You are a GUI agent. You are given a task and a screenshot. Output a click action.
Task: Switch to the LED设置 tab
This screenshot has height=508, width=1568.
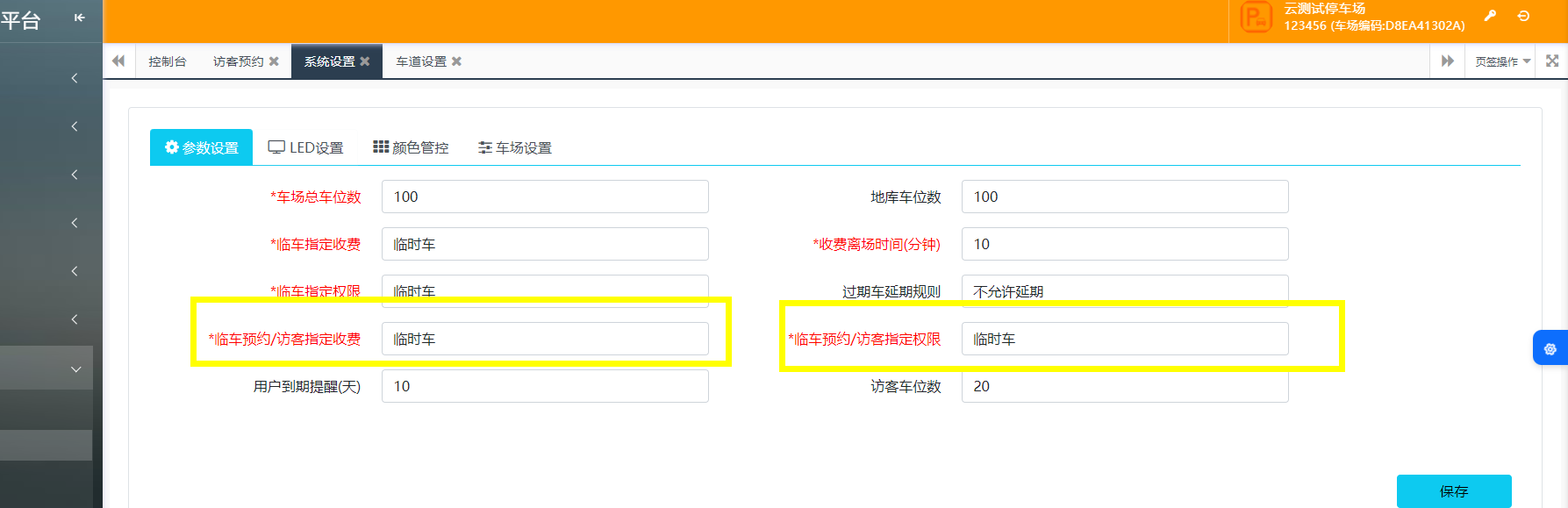click(305, 147)
